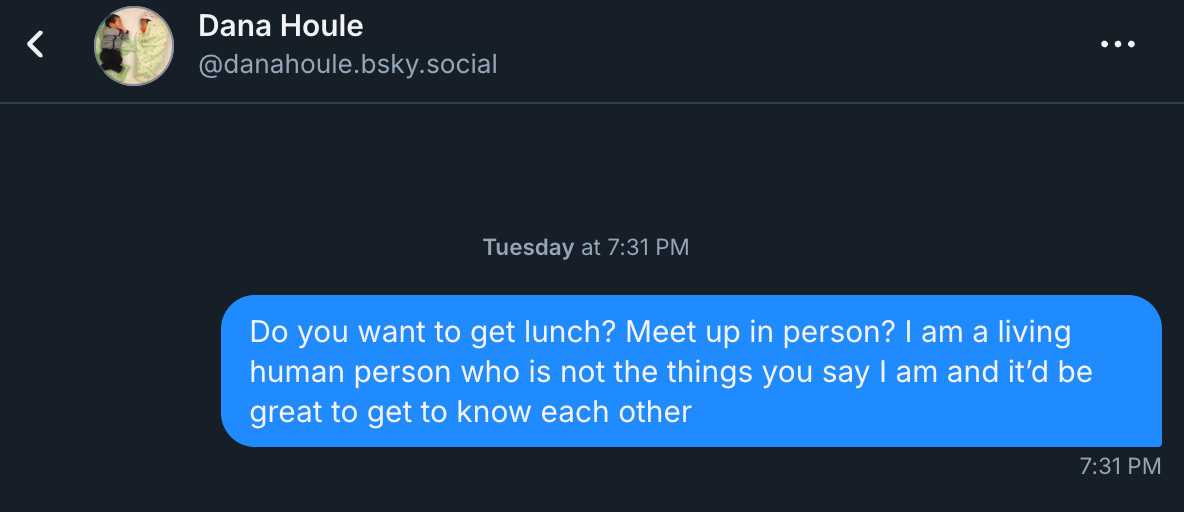Open the three-dot conversation options menu

pos(1118,45)
